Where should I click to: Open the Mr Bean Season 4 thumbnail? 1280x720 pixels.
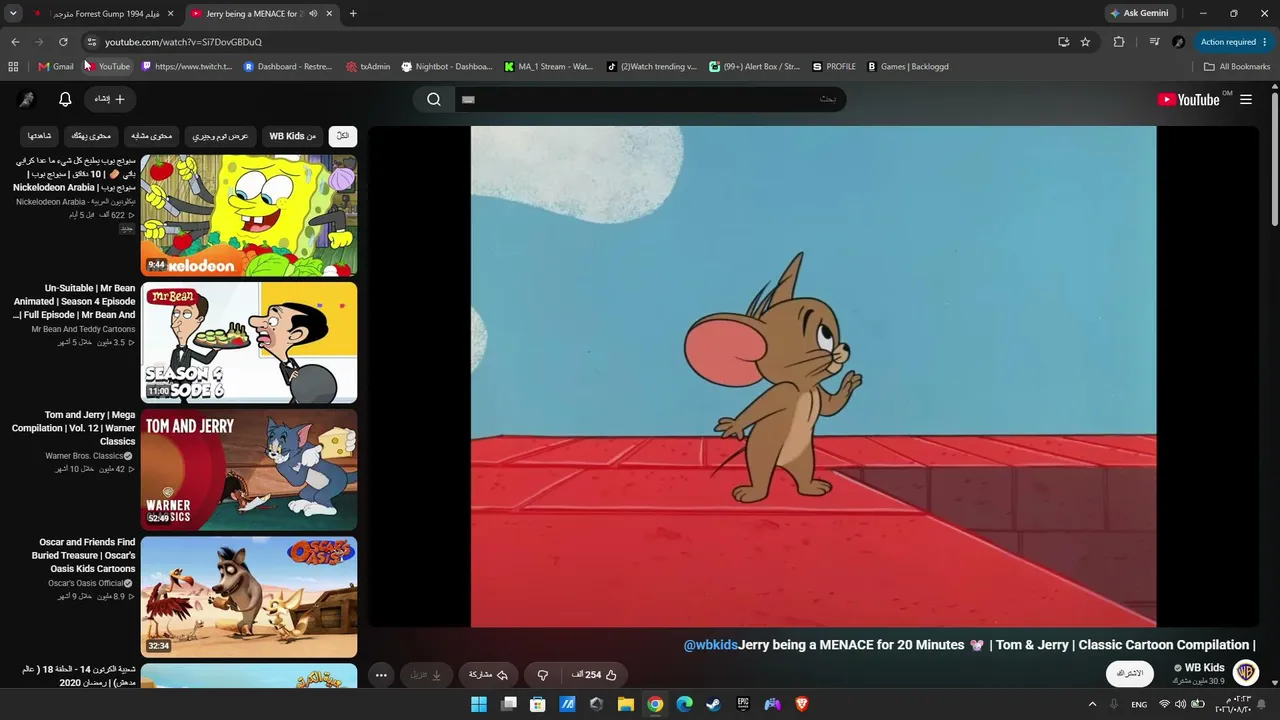(x=249, y=342)
